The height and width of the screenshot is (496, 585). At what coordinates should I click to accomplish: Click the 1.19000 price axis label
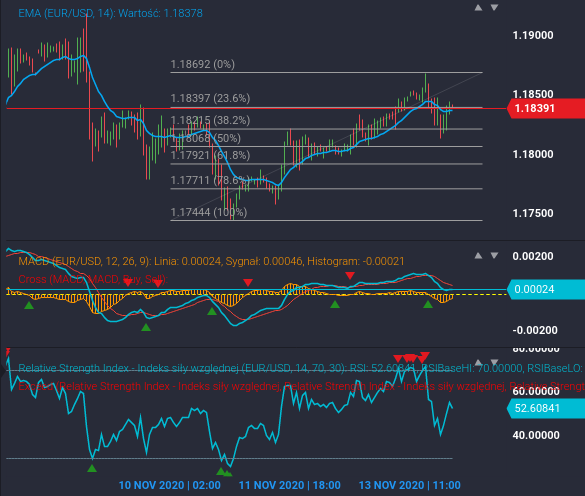533,35
